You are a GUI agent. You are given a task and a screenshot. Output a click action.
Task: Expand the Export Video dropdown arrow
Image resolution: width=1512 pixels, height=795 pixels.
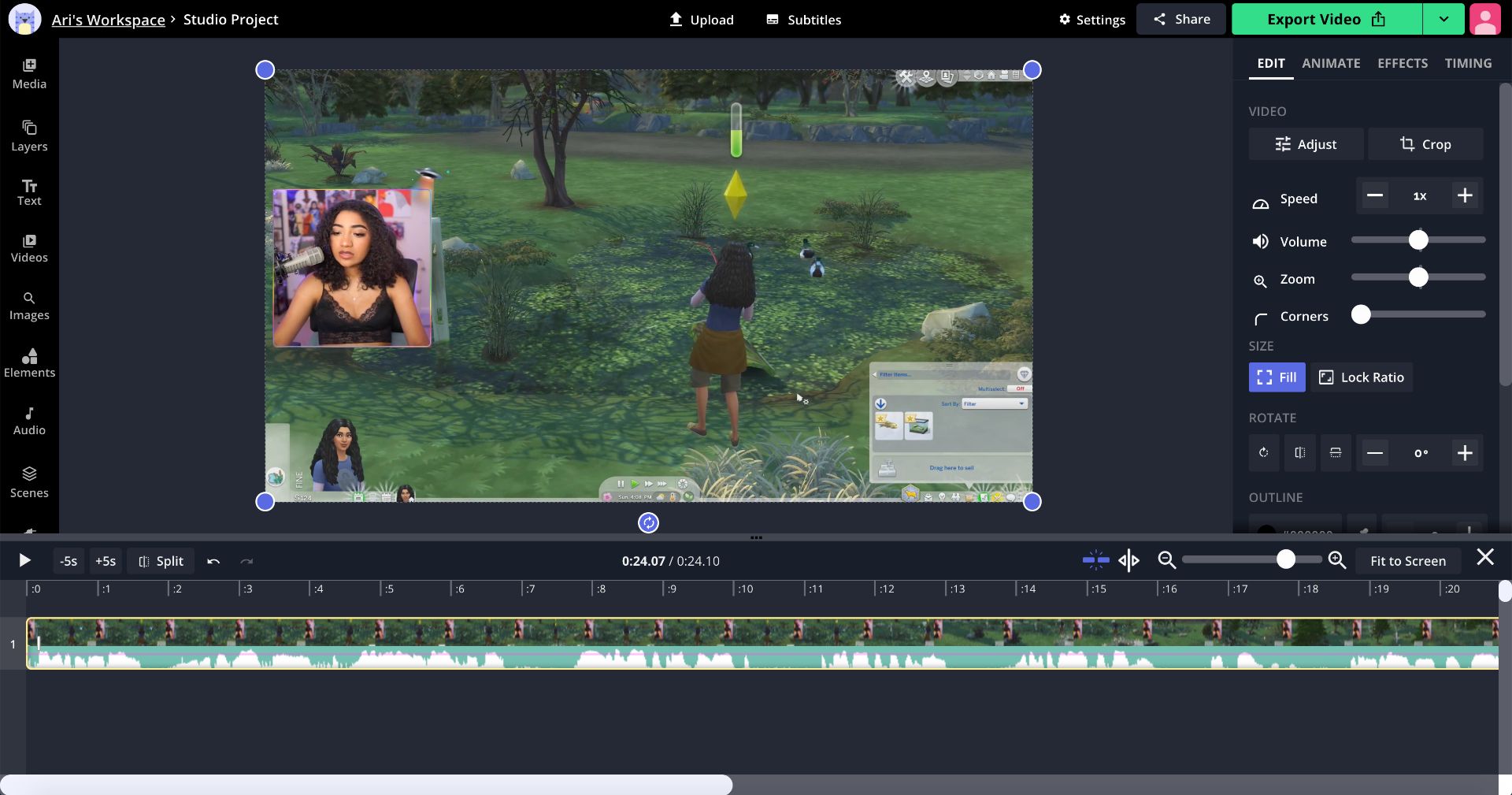1443,20
